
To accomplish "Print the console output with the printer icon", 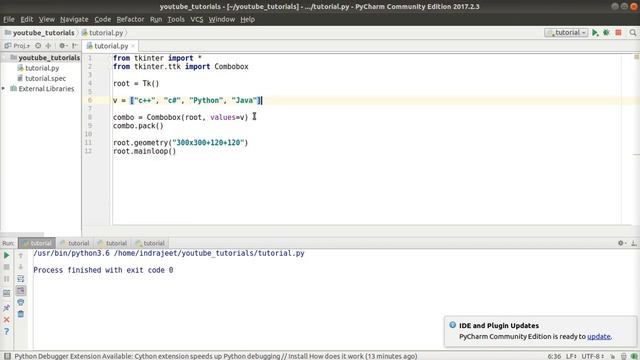I will coord(20,302).
